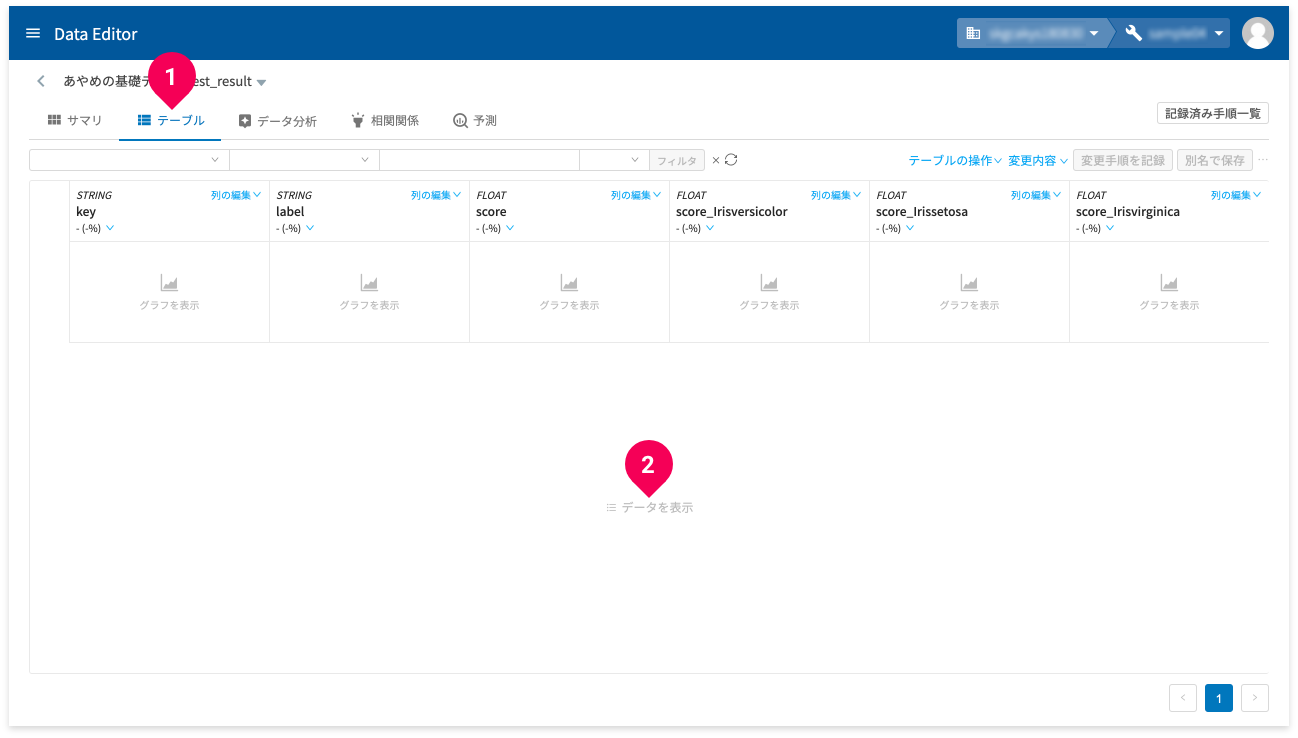1298x738 pixels.
Task: Open the テーブルの操作 menu
Action: [x=955, y=160]
